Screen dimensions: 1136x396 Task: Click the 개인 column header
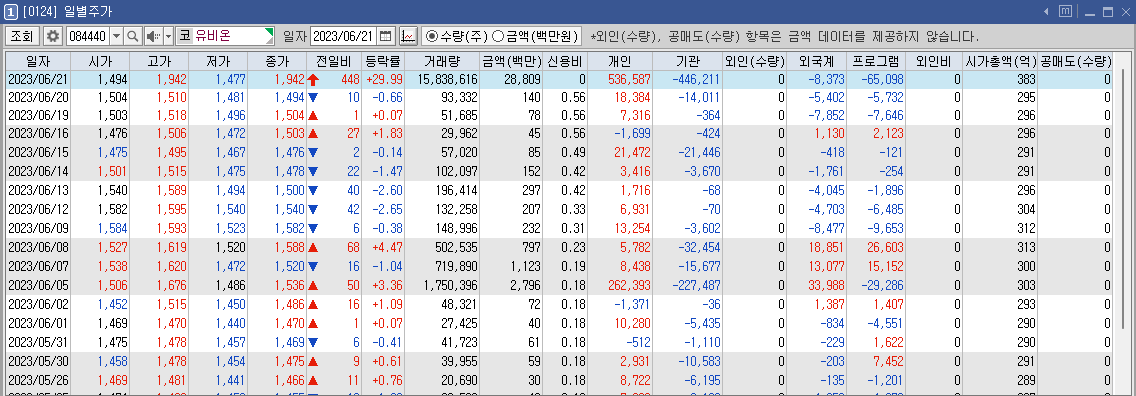click(620, 62)
